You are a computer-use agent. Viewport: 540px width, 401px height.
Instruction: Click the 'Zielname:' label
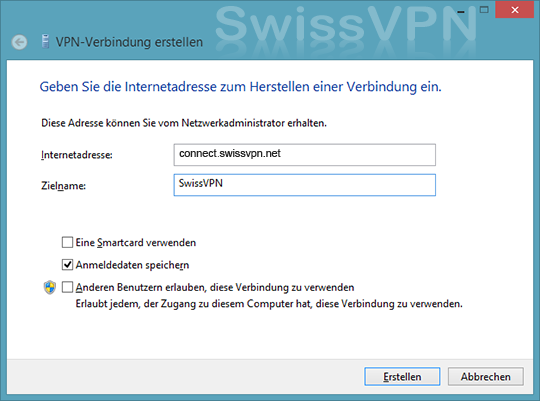(x=63, y=186)
